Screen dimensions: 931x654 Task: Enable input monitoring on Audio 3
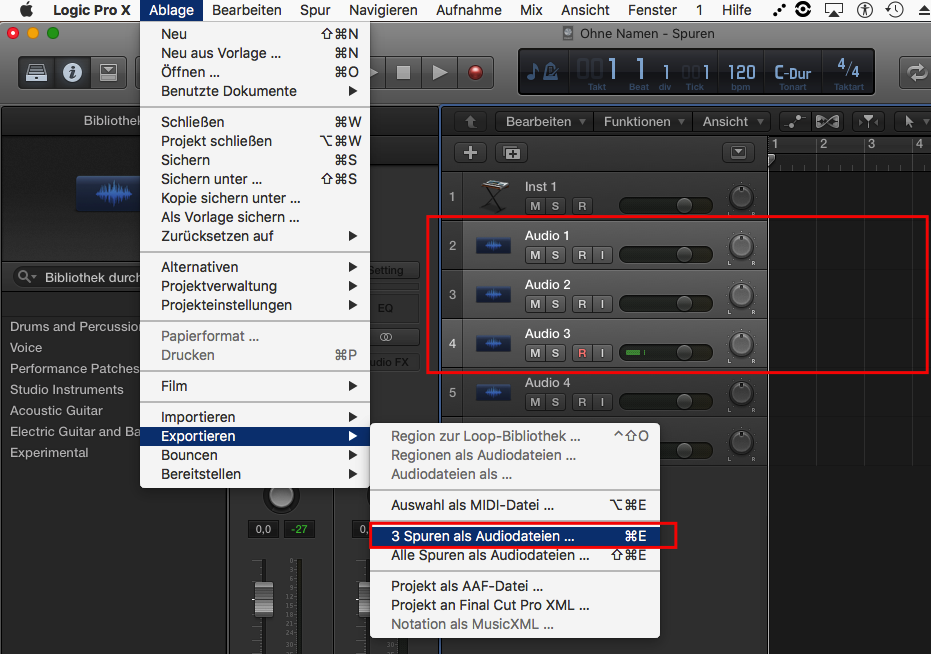point(602,353)
